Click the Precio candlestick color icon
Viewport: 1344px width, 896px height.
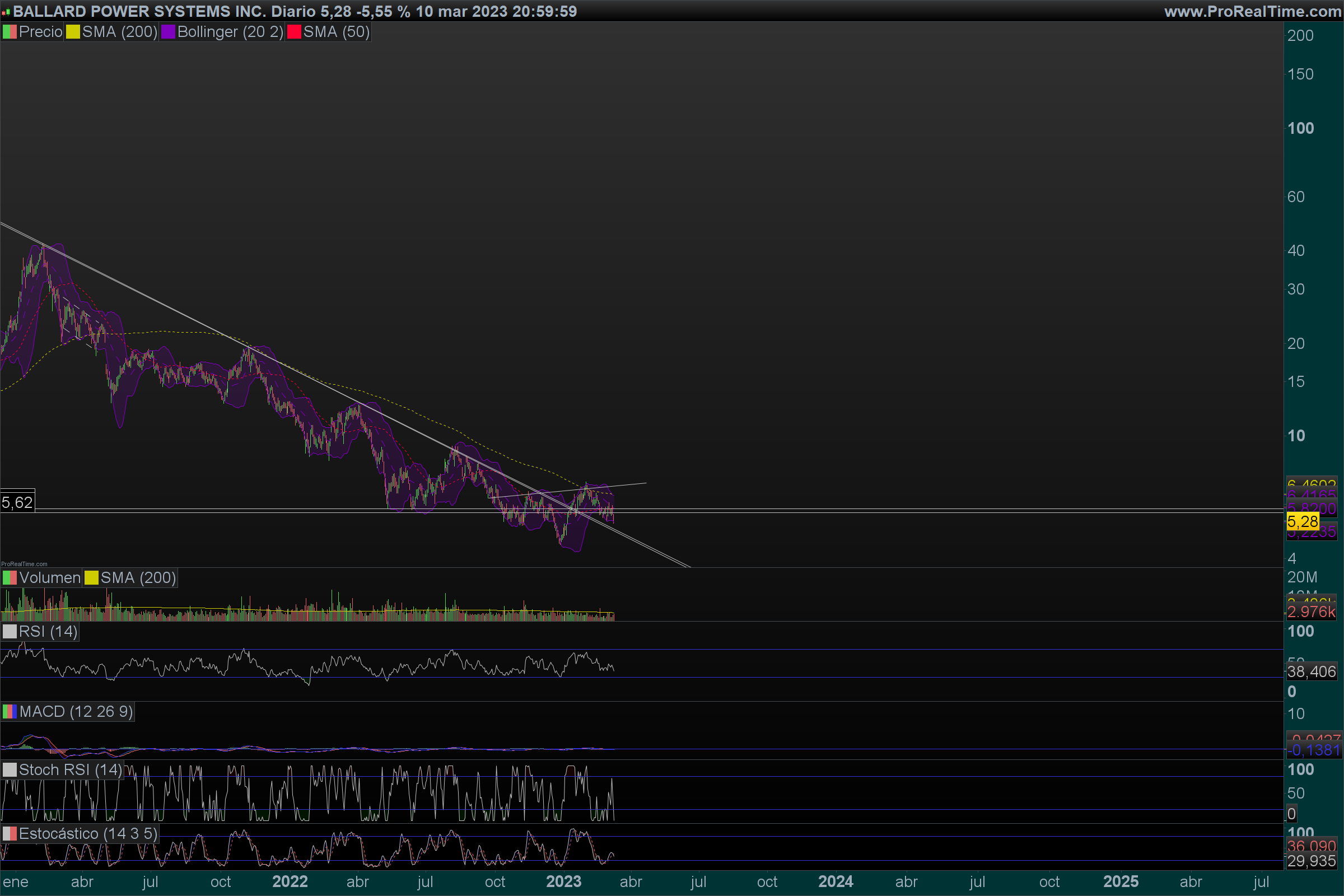[x=10, y=32]
